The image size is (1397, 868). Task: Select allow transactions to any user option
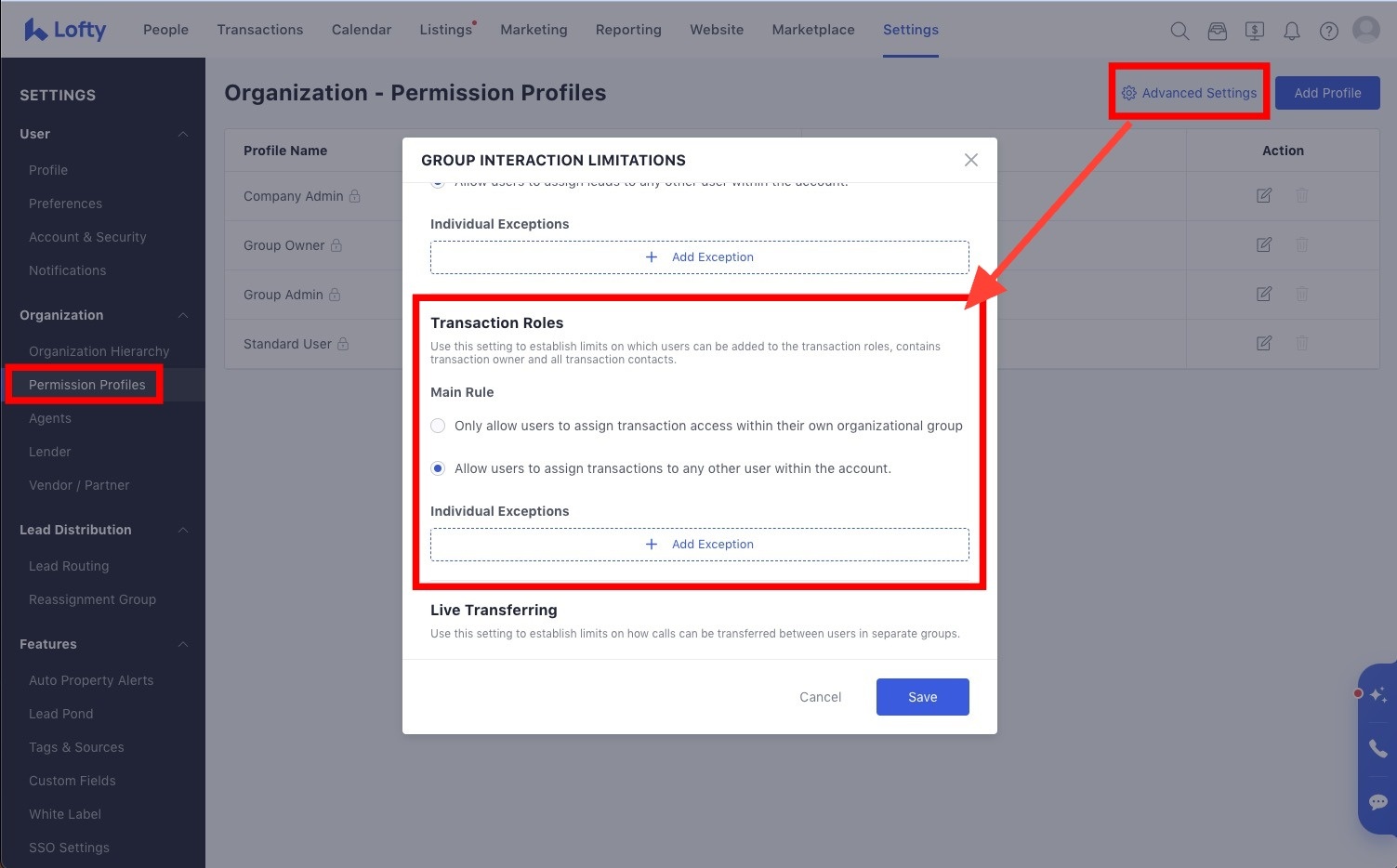(x=438, y=468)
